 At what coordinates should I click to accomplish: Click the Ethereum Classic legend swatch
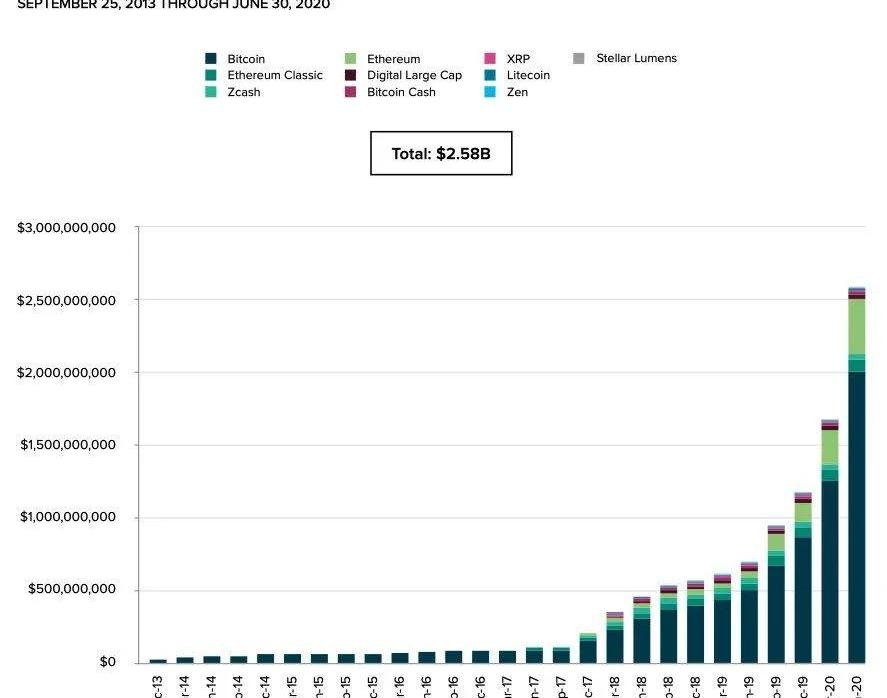(x=211, y=75)
